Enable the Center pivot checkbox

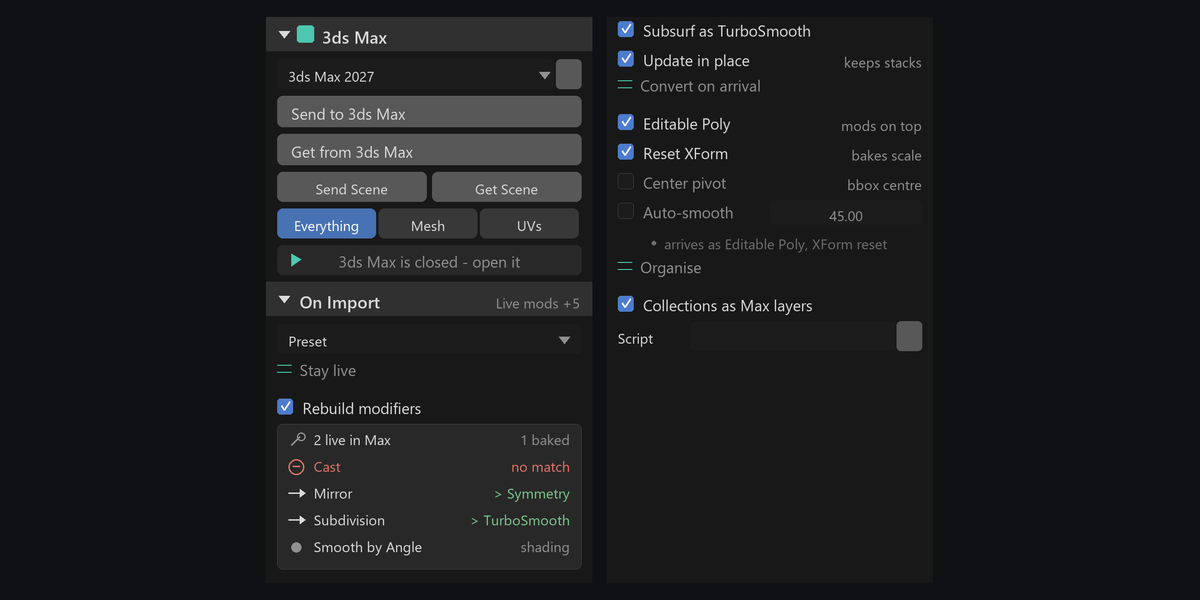(x=626, y=182)
